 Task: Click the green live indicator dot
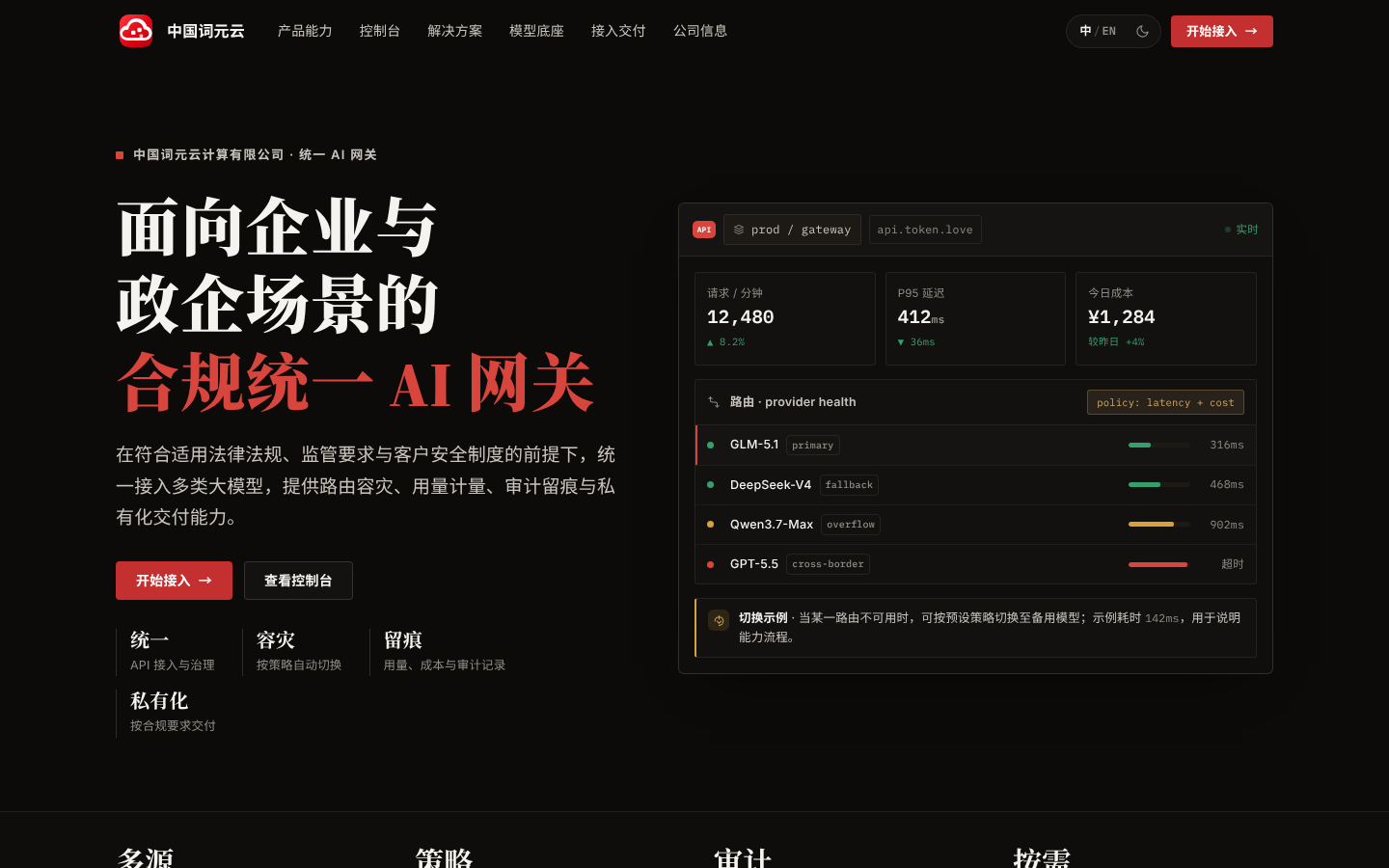1228,230
